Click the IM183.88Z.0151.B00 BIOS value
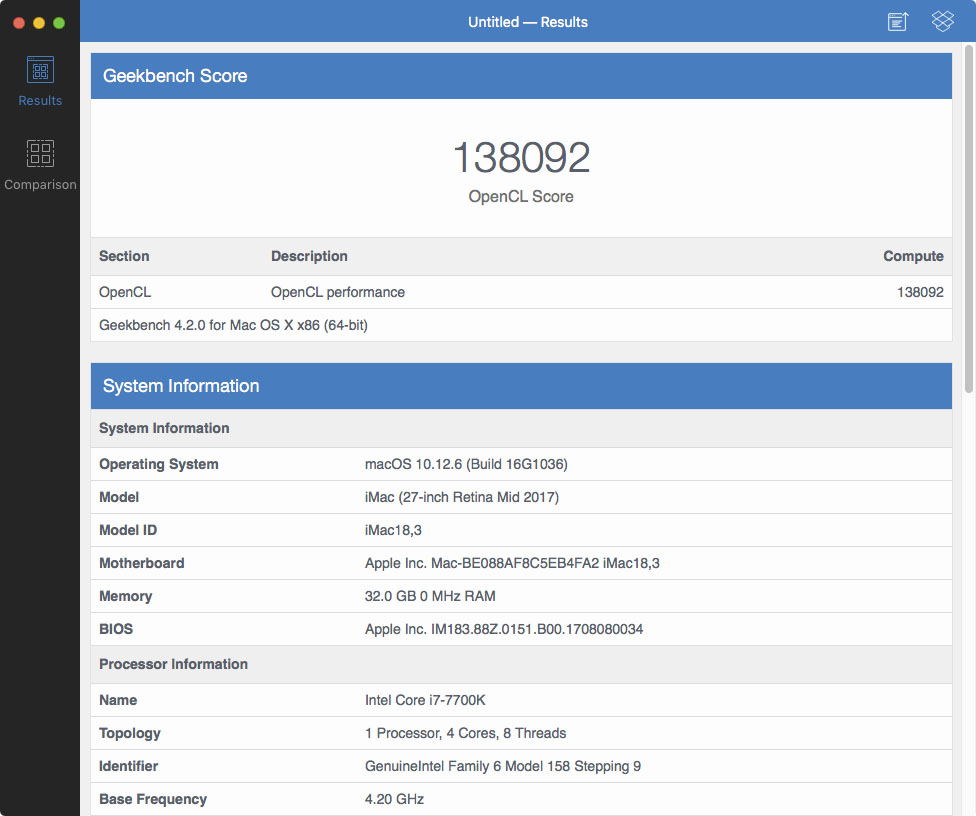 [504, 629]
